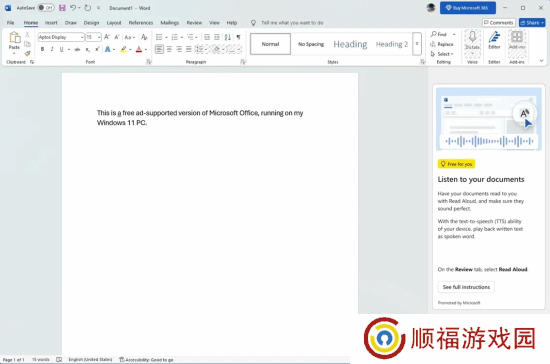Apply the yellow text highlight color
This screenshot has width=550, height=364.
(x=123, y=49)
